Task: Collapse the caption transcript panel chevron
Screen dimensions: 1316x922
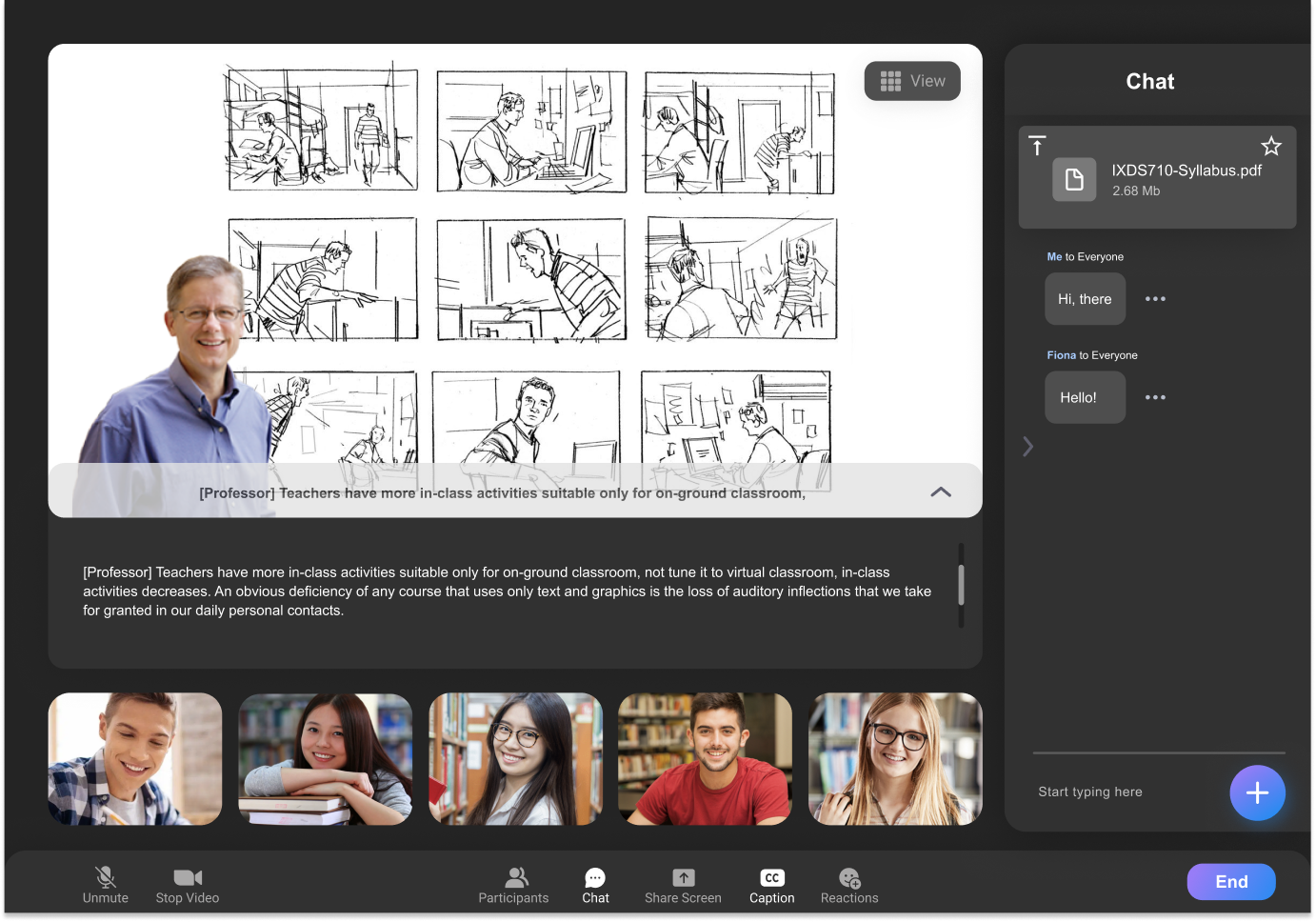Action: 940,492
